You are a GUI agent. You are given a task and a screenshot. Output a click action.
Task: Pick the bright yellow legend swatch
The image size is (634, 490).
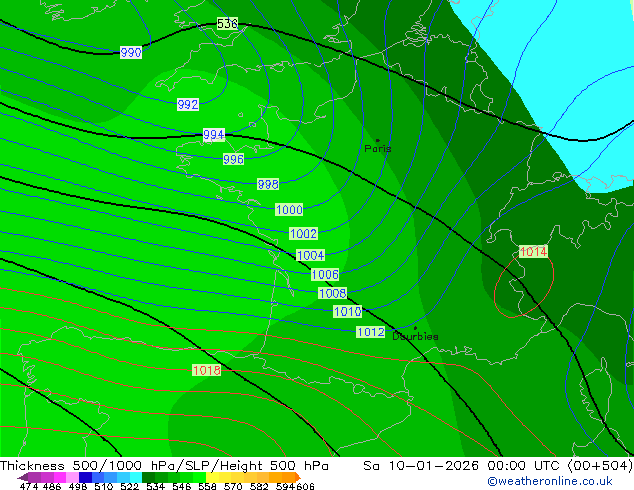click(x=212, y=477)
